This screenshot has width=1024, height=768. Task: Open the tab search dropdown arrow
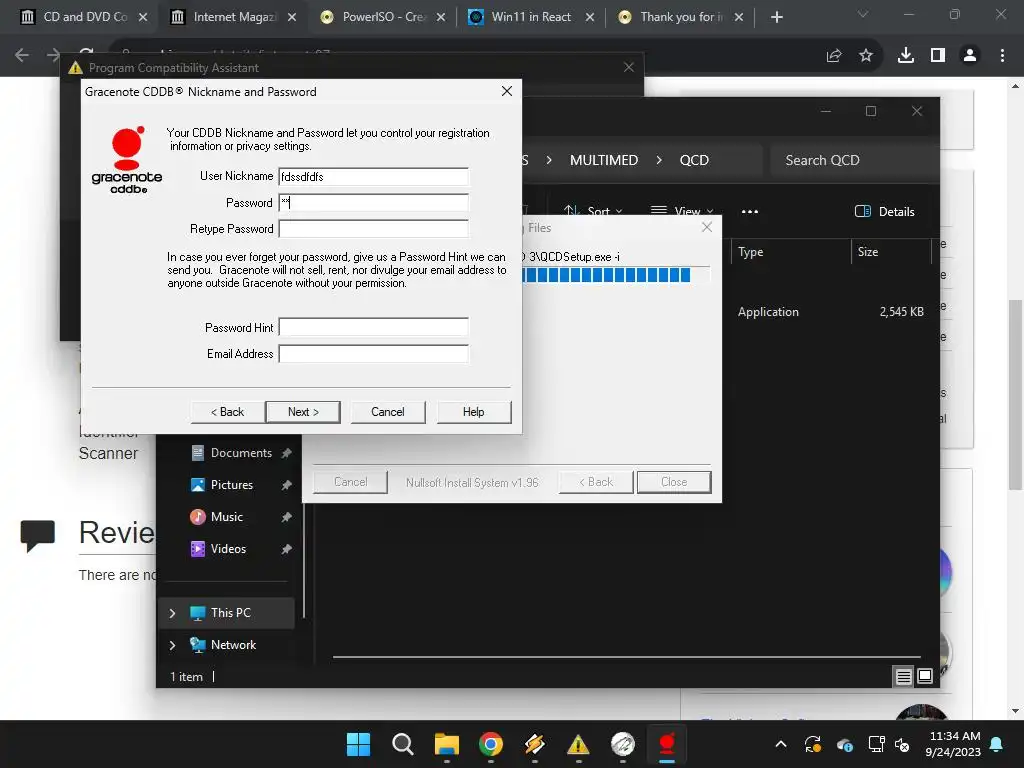pyautogui.click(x=863, y=14)
